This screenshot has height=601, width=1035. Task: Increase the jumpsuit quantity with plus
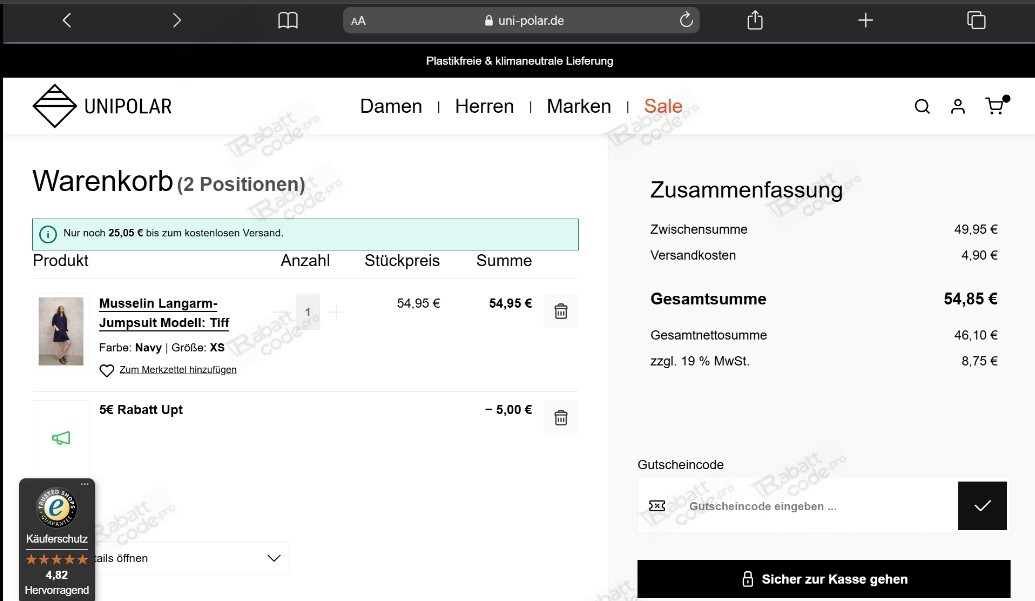(x=336, y=312)
